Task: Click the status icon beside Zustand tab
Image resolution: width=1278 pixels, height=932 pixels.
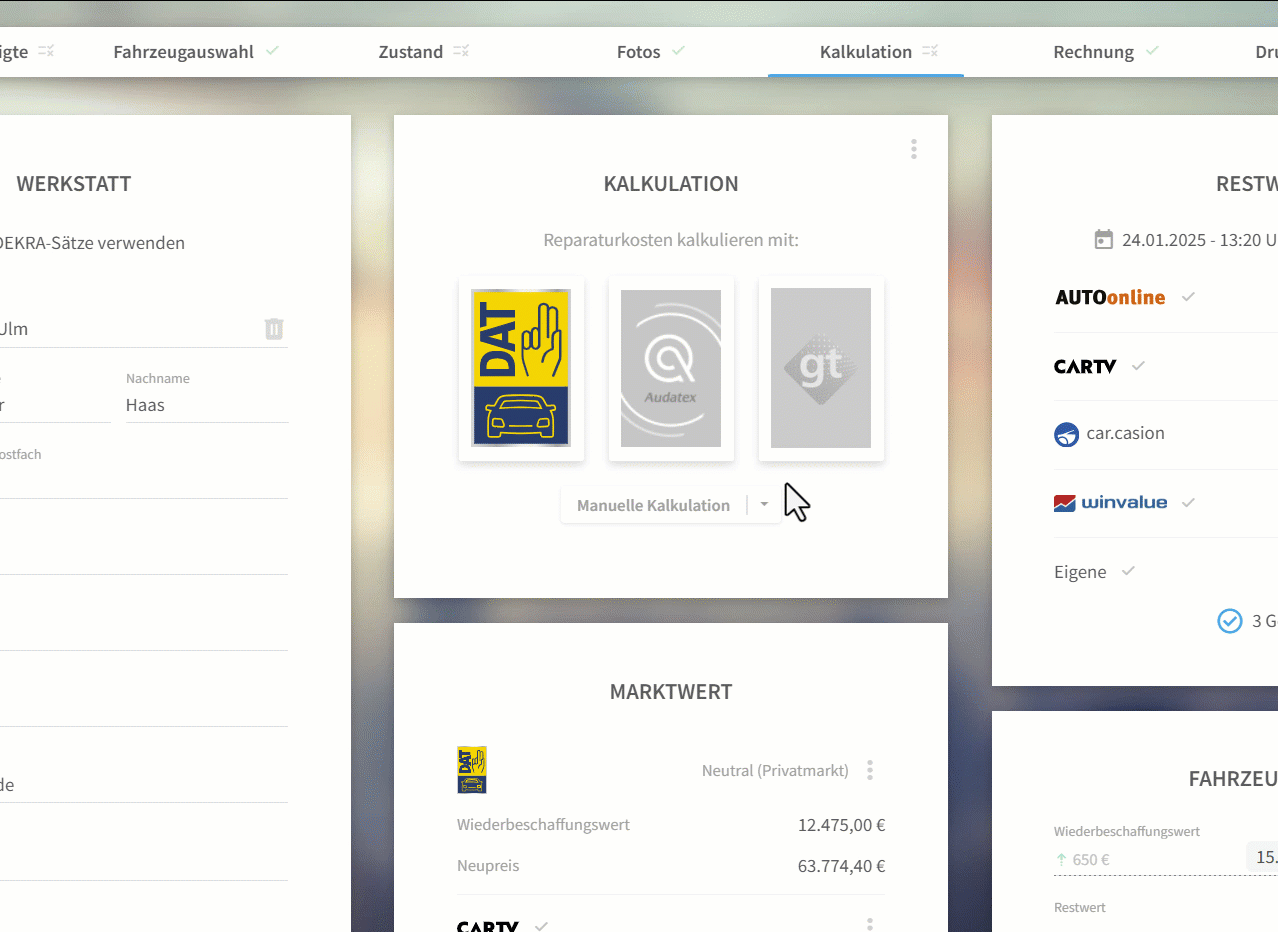Action: (461, 51)
